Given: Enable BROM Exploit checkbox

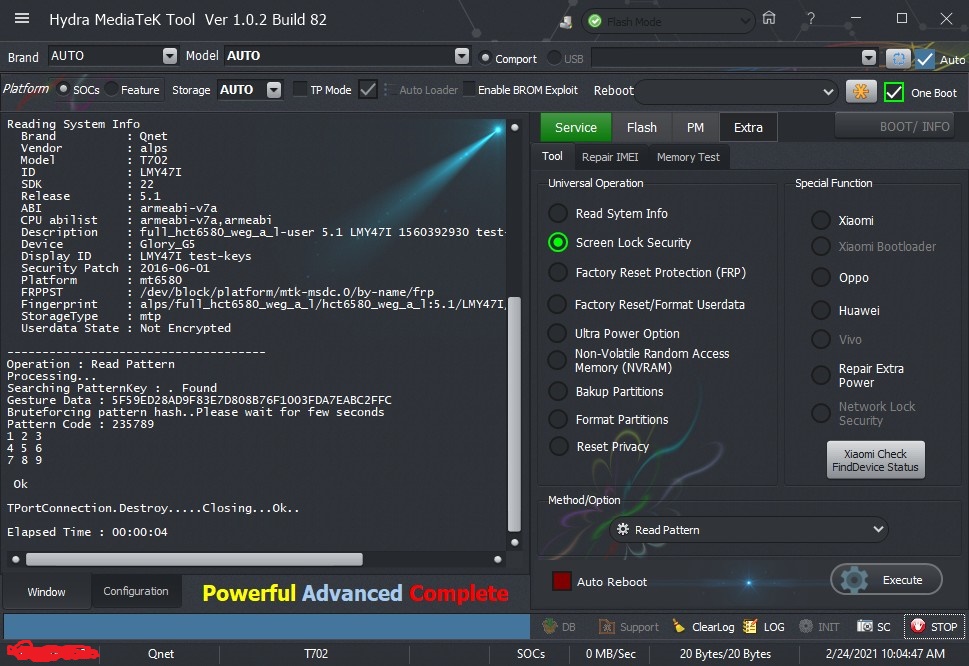Looking at the screenshot, I should tap(470, 90).
